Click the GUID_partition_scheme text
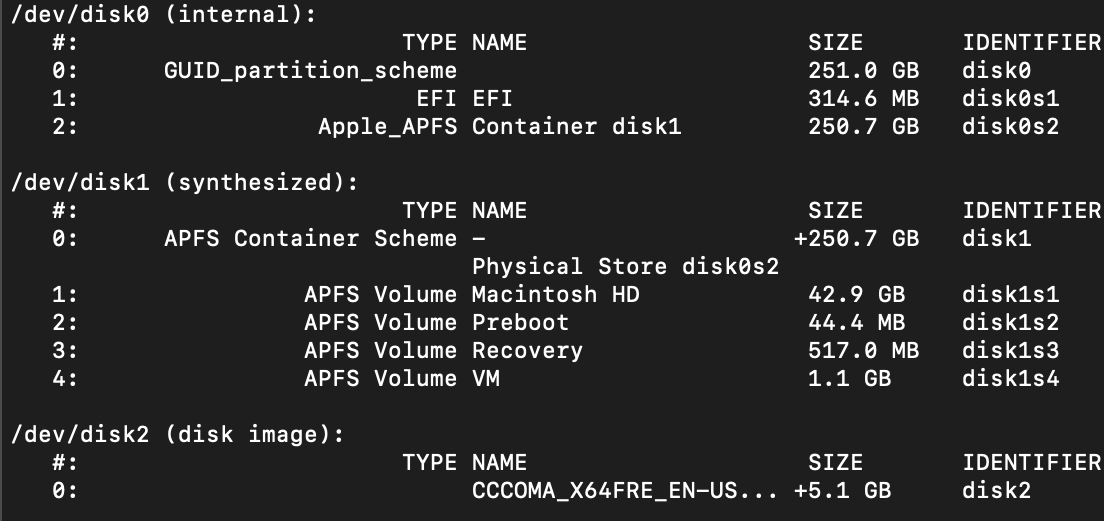 [310, 71]
